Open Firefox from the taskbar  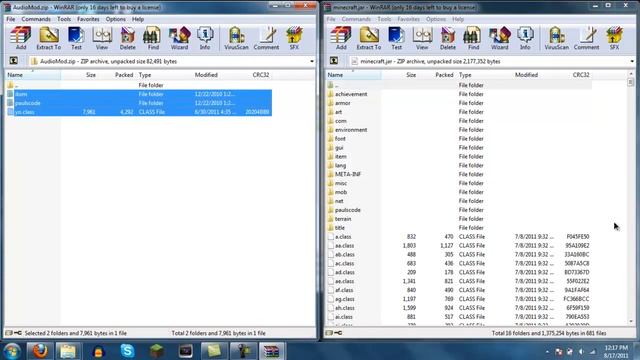point(40,351)
